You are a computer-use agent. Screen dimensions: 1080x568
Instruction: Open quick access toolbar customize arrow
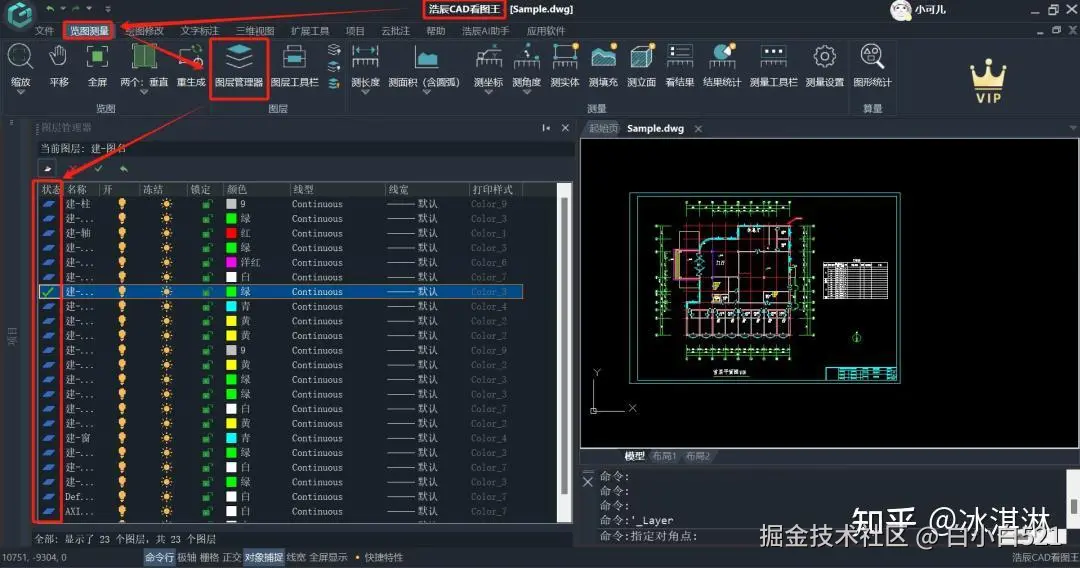click(x=107, y=9)
